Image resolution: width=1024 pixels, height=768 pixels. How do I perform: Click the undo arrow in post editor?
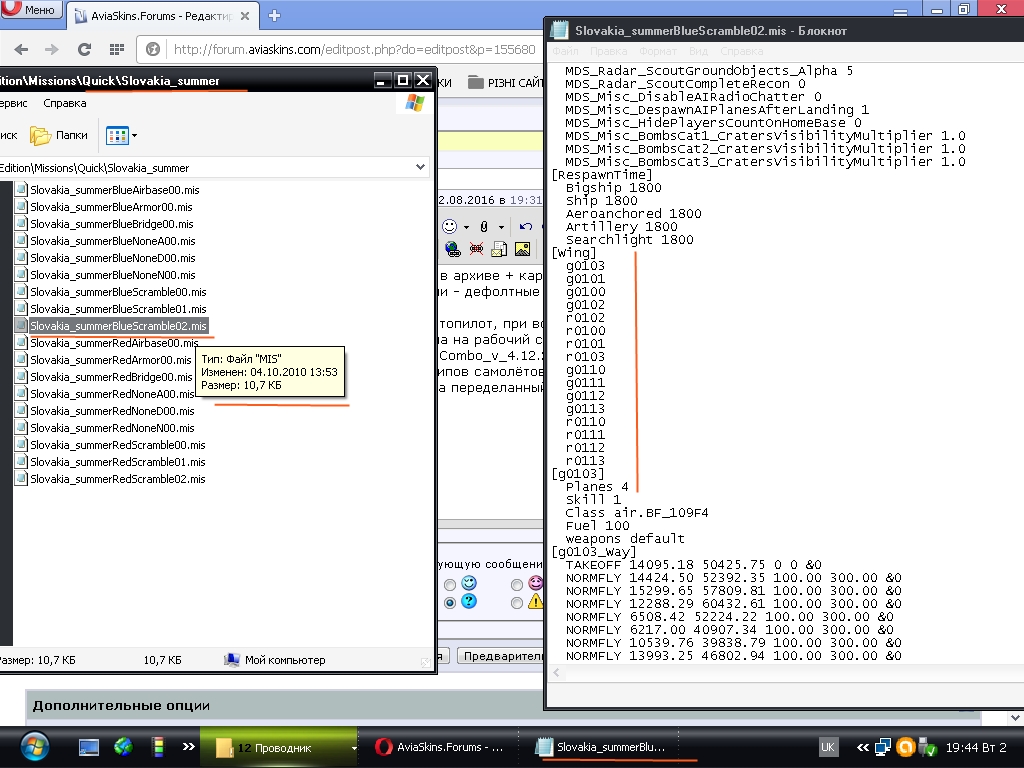(x=526, y=226)
